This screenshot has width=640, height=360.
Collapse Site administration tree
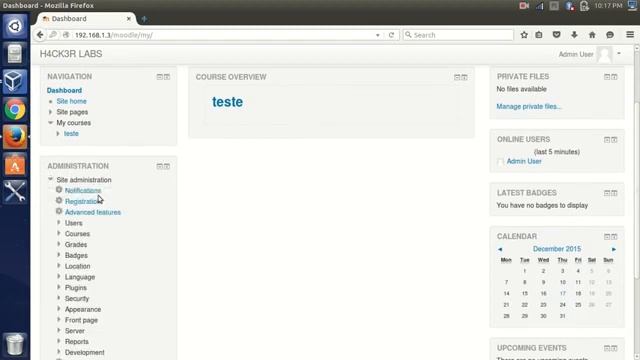coord(51,179)
